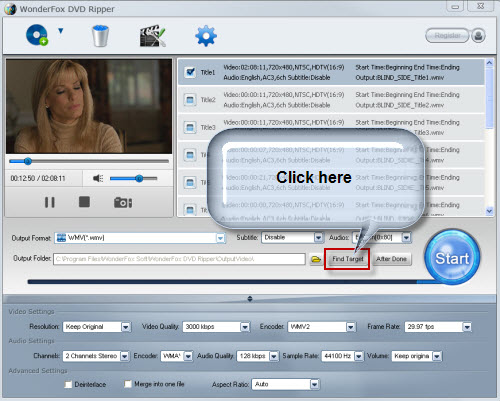
Task: Select the Title2 output file text
Action: tap(399, 105)
